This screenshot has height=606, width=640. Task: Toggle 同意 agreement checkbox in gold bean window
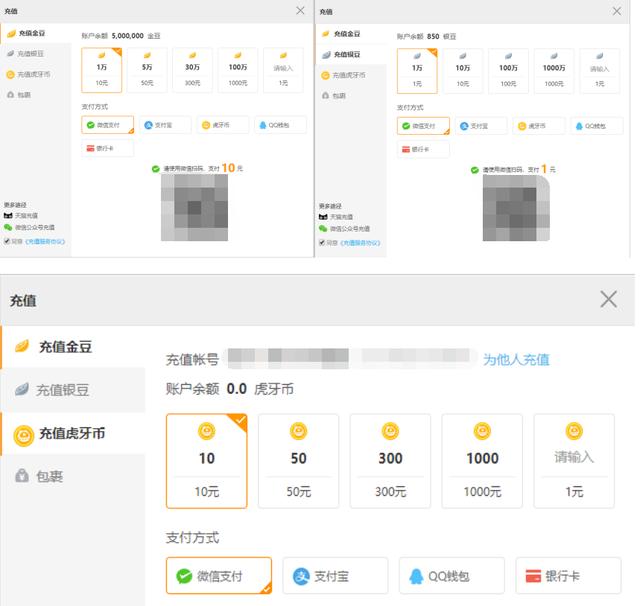(x=7, y=241)
